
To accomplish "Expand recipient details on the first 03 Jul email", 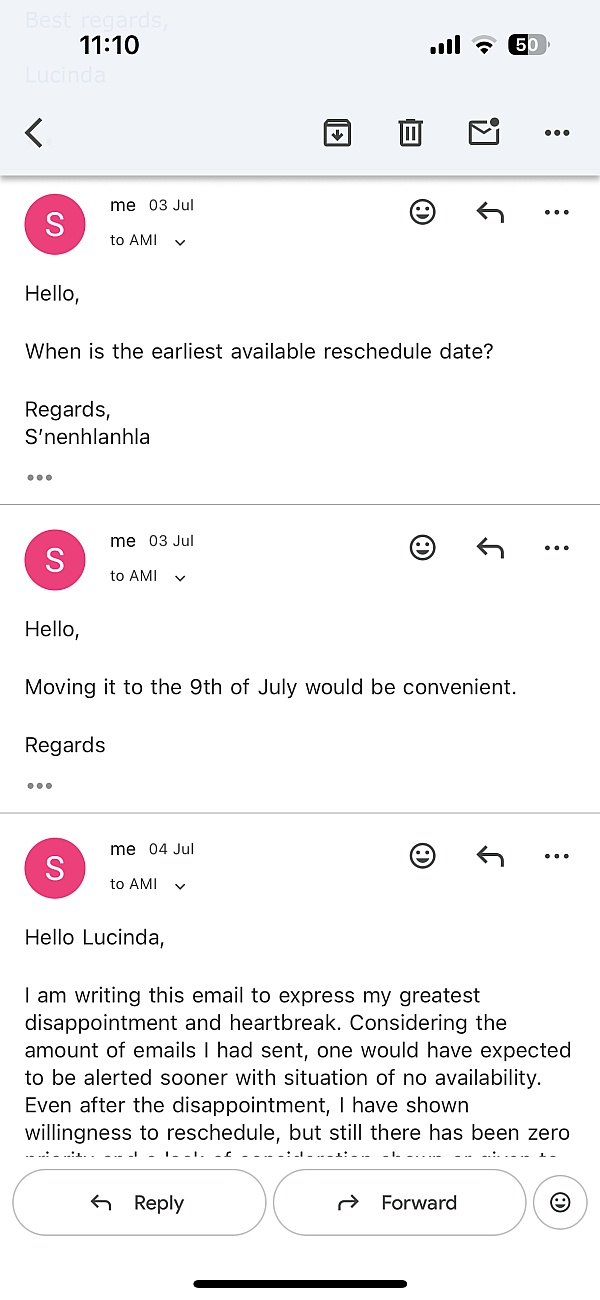I will [x=180, y=241].
